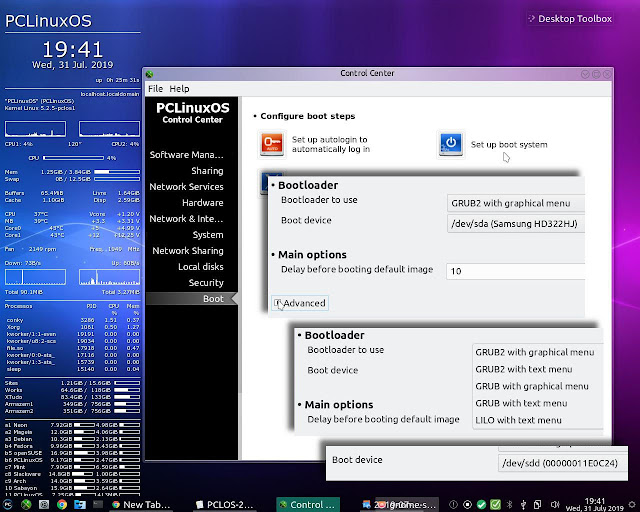
Task: Click the conky Swap usage bar
Action: click(117, 179)
